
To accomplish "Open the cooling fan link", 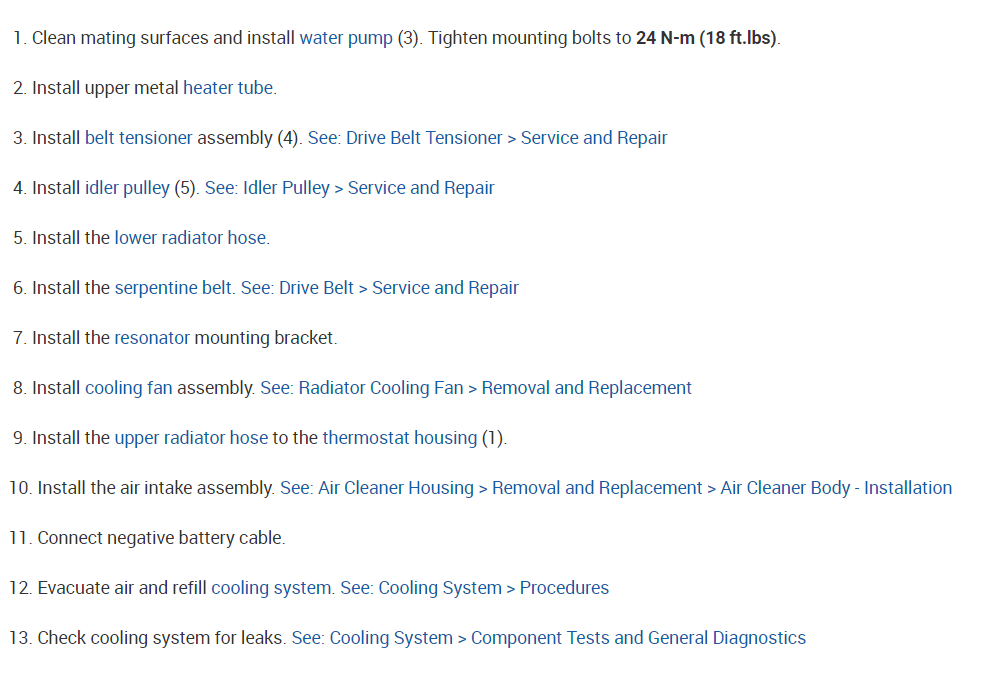I will [129, 388].
